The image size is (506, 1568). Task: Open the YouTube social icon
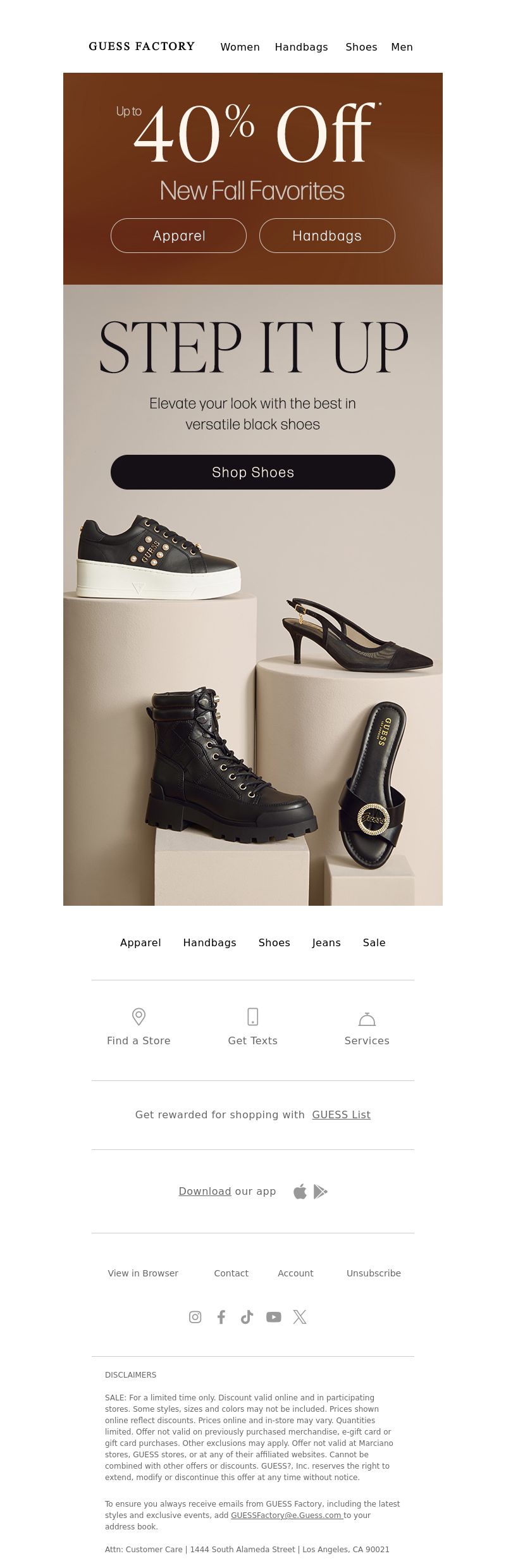pyautogui.click(x=273, y=1317)
